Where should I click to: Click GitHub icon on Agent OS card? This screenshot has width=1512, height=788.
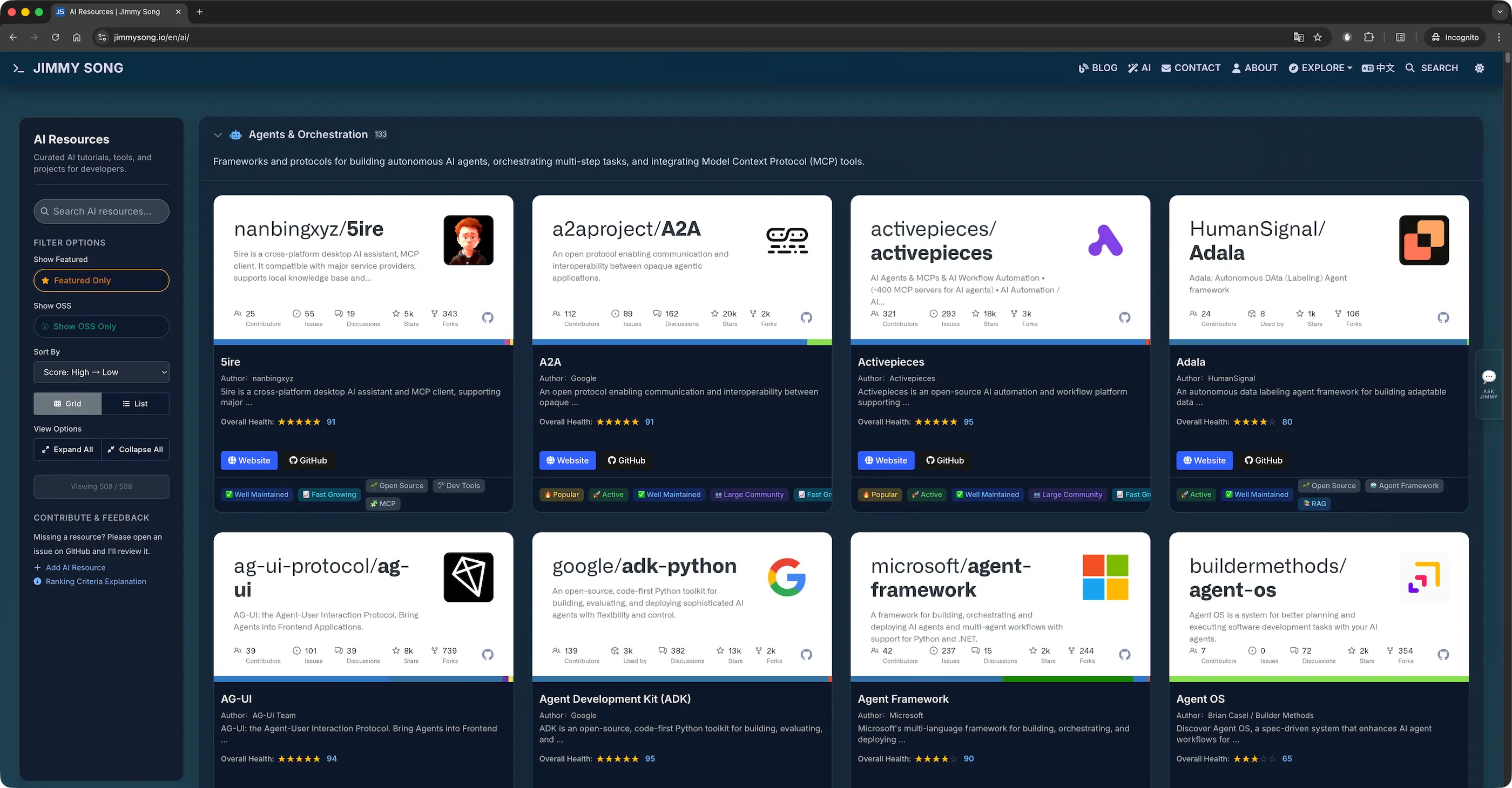coord(1443,654)
